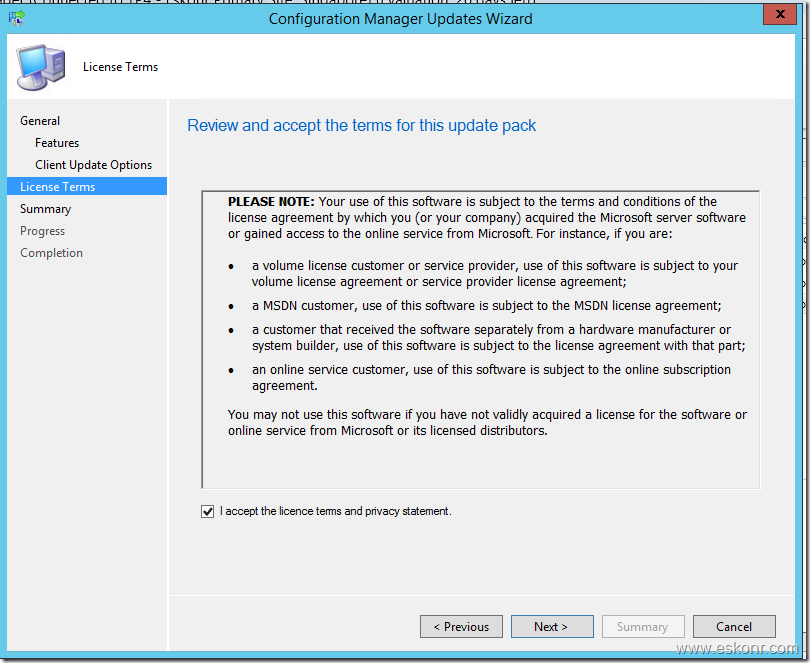
Task: Jump to the Summary step in the sidebar
Action: click(x=46, y=209)
